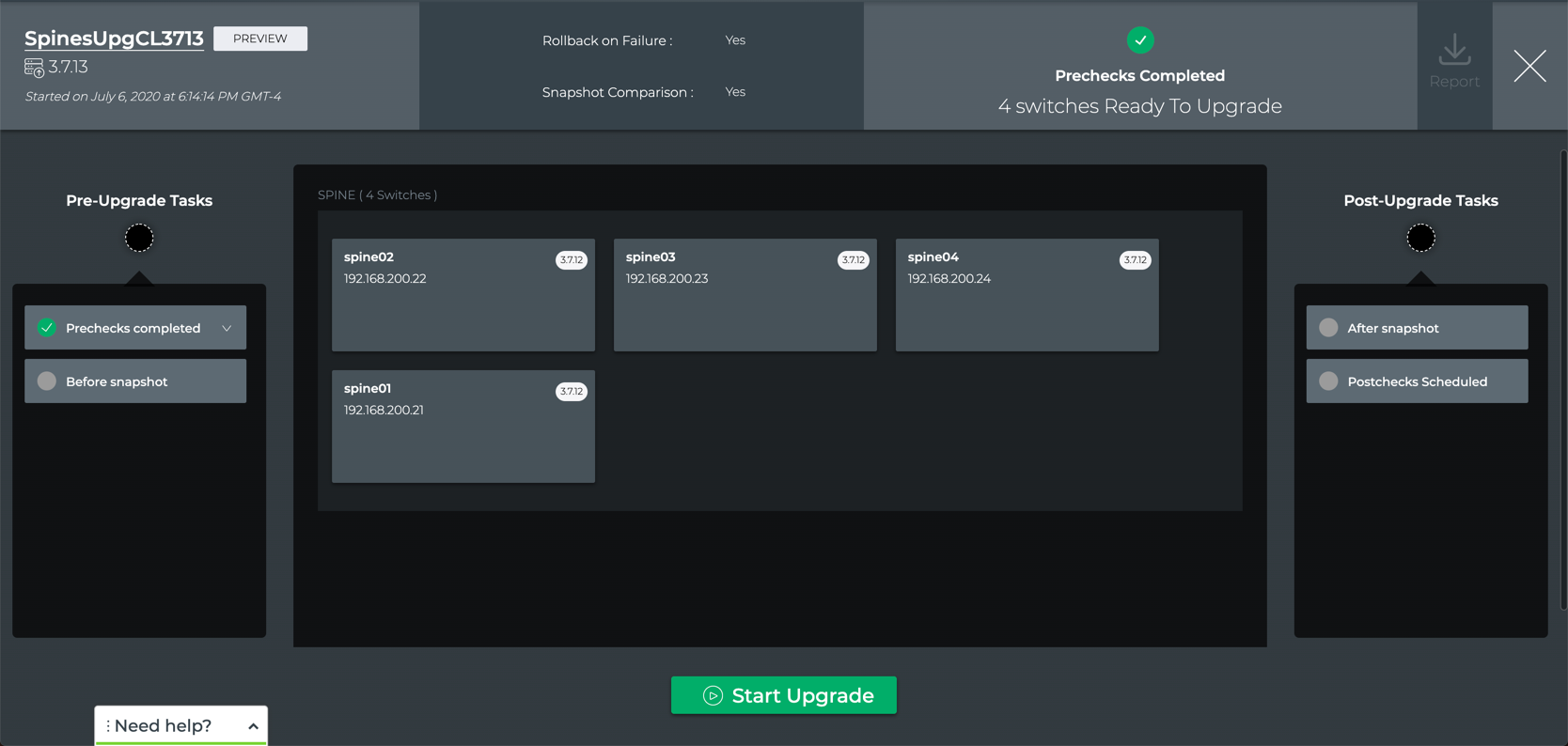Select the Before snapshot status circle
This screenshot has height=746, width=1568.
pos(47,381)
